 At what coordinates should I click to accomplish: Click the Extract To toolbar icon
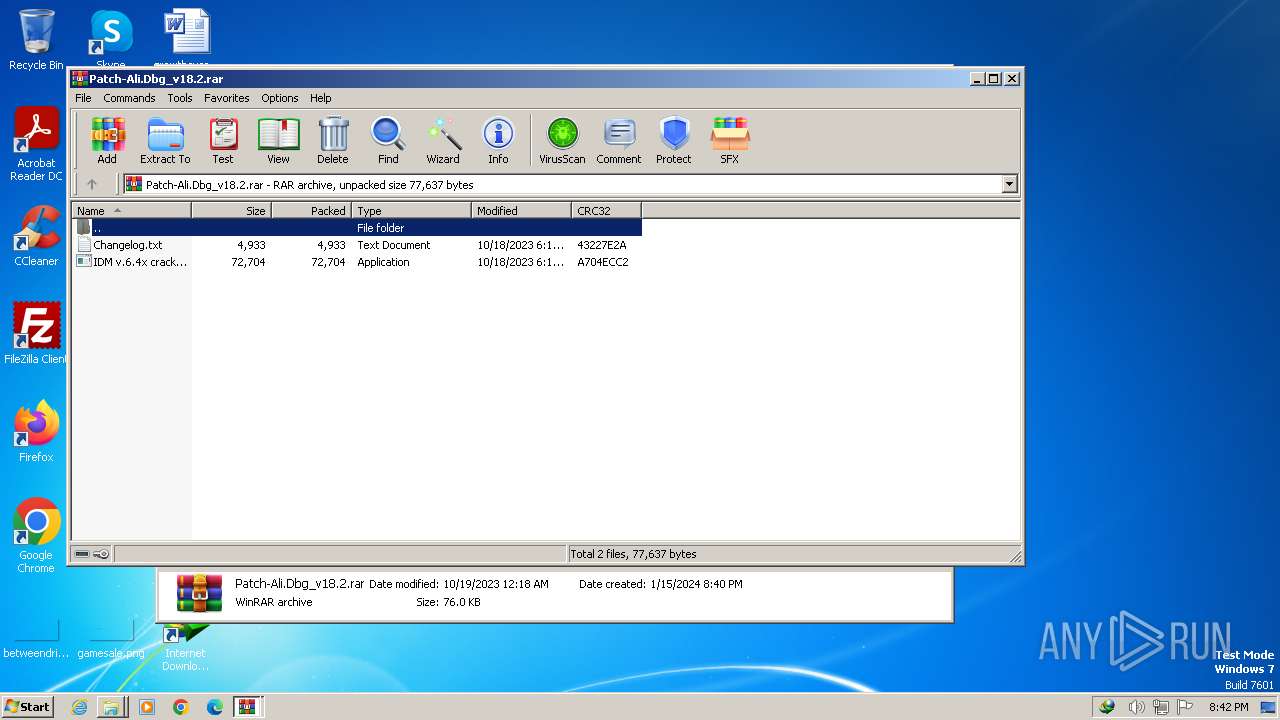(x=165, y=140)
